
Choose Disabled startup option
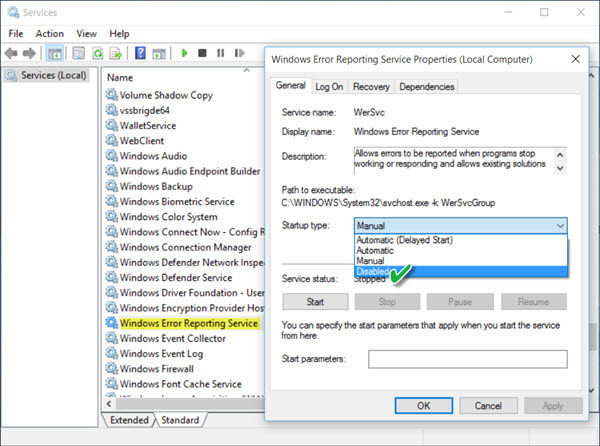pos(461,271)
